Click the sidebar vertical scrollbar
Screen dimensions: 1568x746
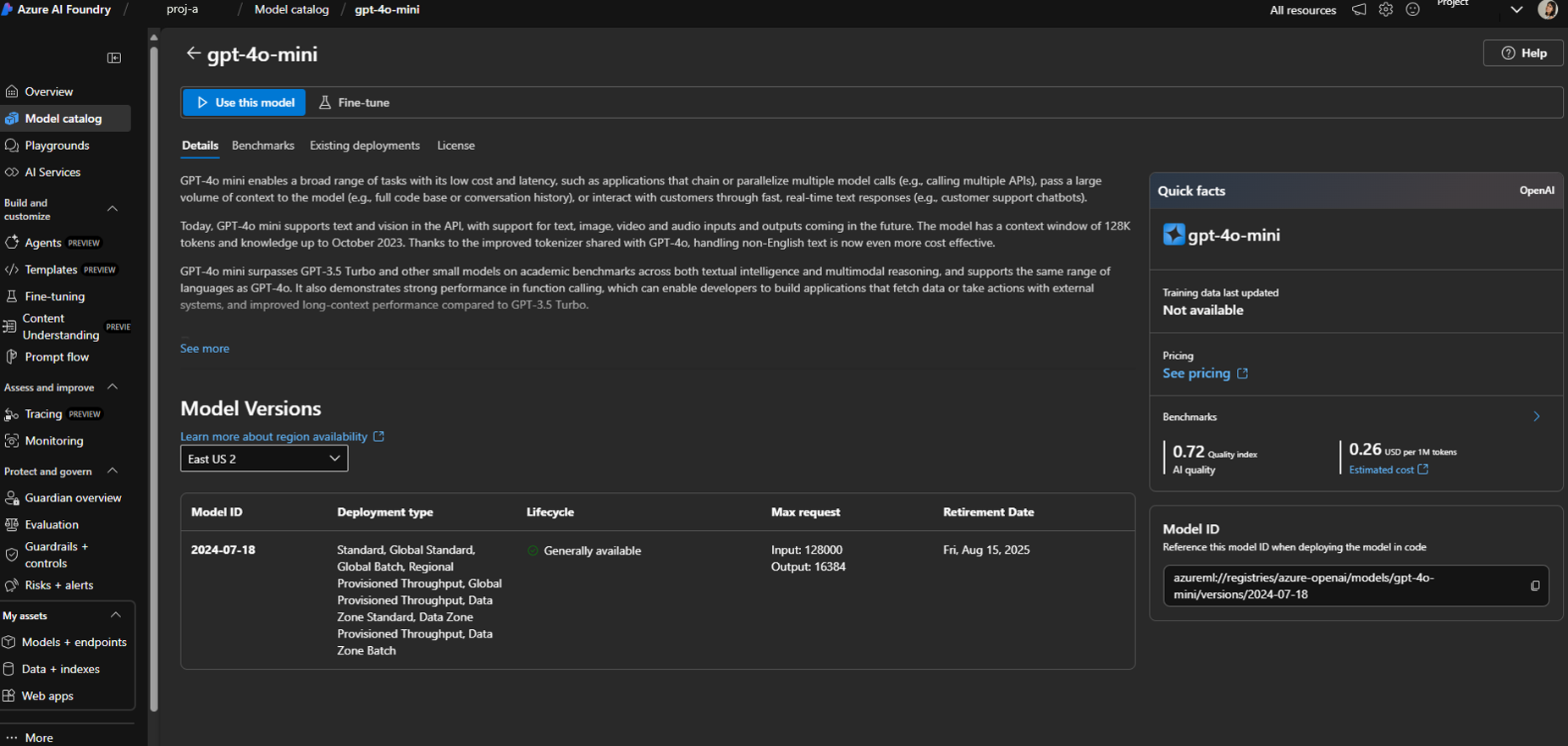coord(154,373)
